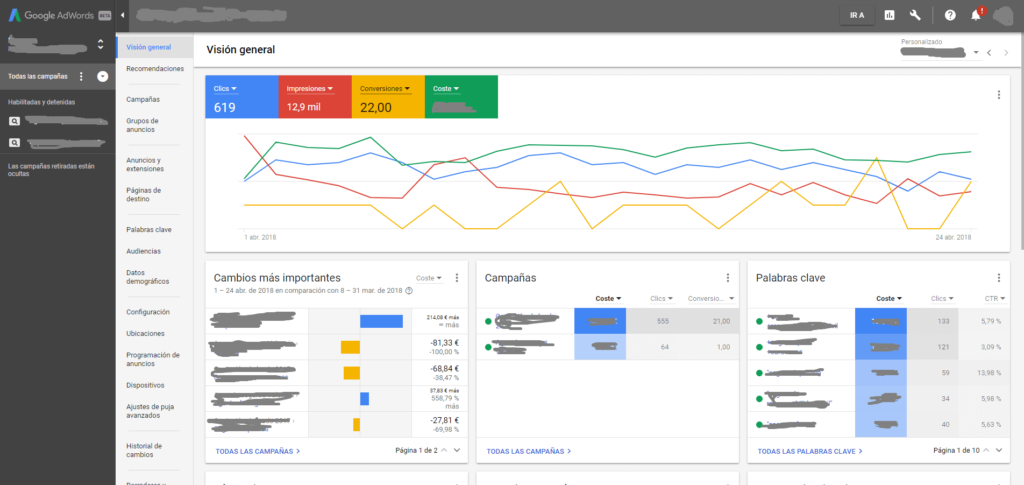Go to Campañas section
This screenshot has width=1024, height=485.
[x=143, y=99]
